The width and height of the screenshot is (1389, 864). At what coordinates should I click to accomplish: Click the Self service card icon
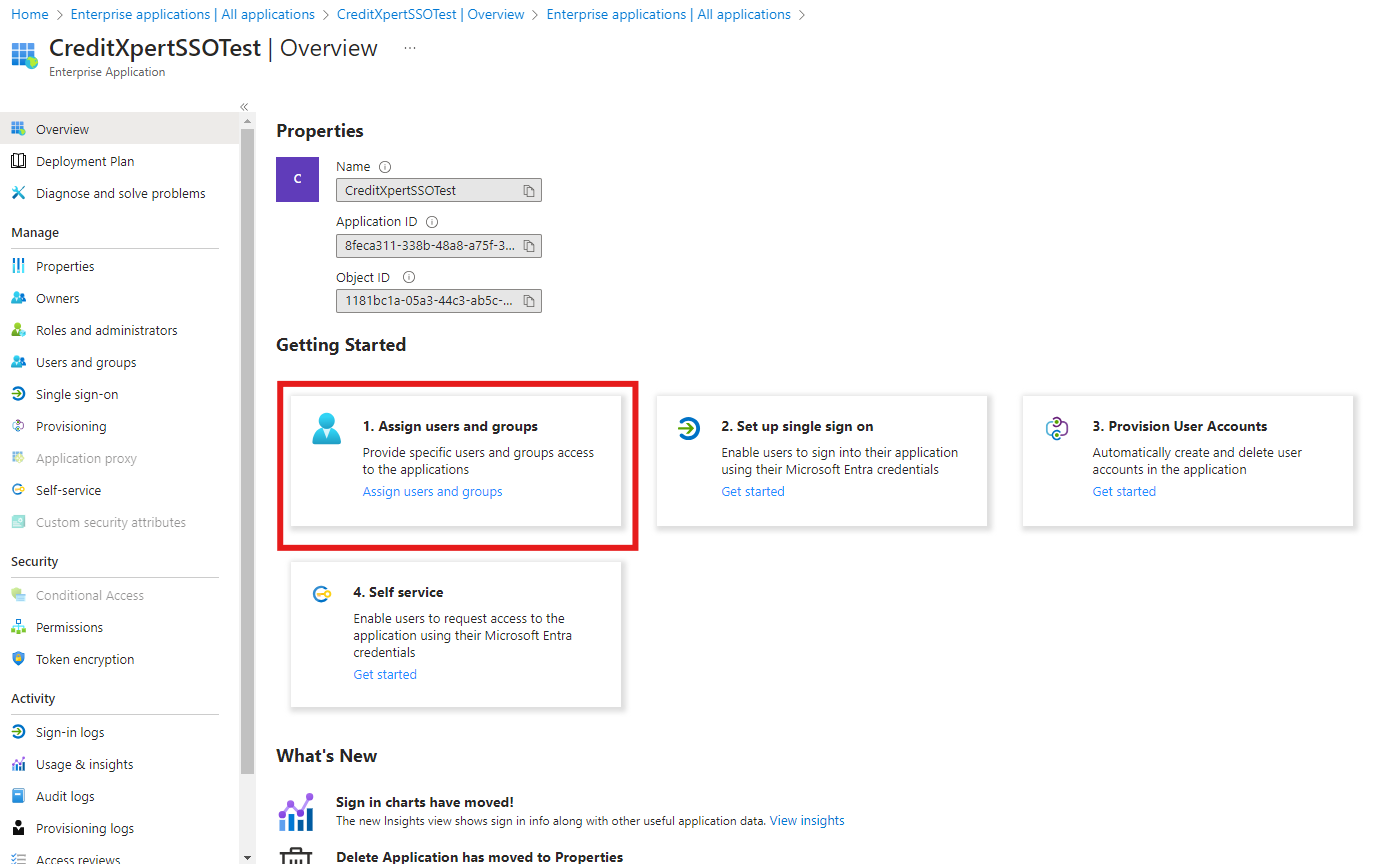click(x=322, y=594)
